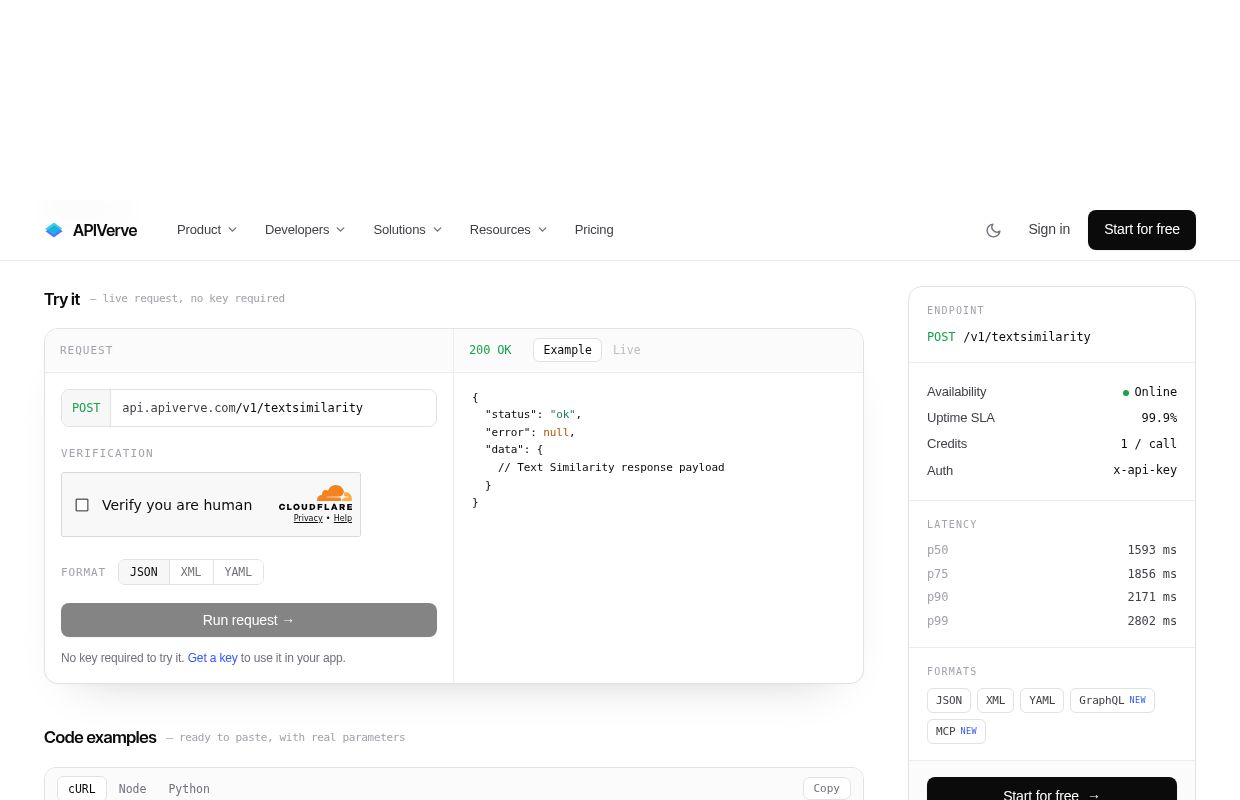Image resolution: width=1240 pixels, height=800 pixels.
Task: Click the Text Similarity response payload comment
Action: 611,467
